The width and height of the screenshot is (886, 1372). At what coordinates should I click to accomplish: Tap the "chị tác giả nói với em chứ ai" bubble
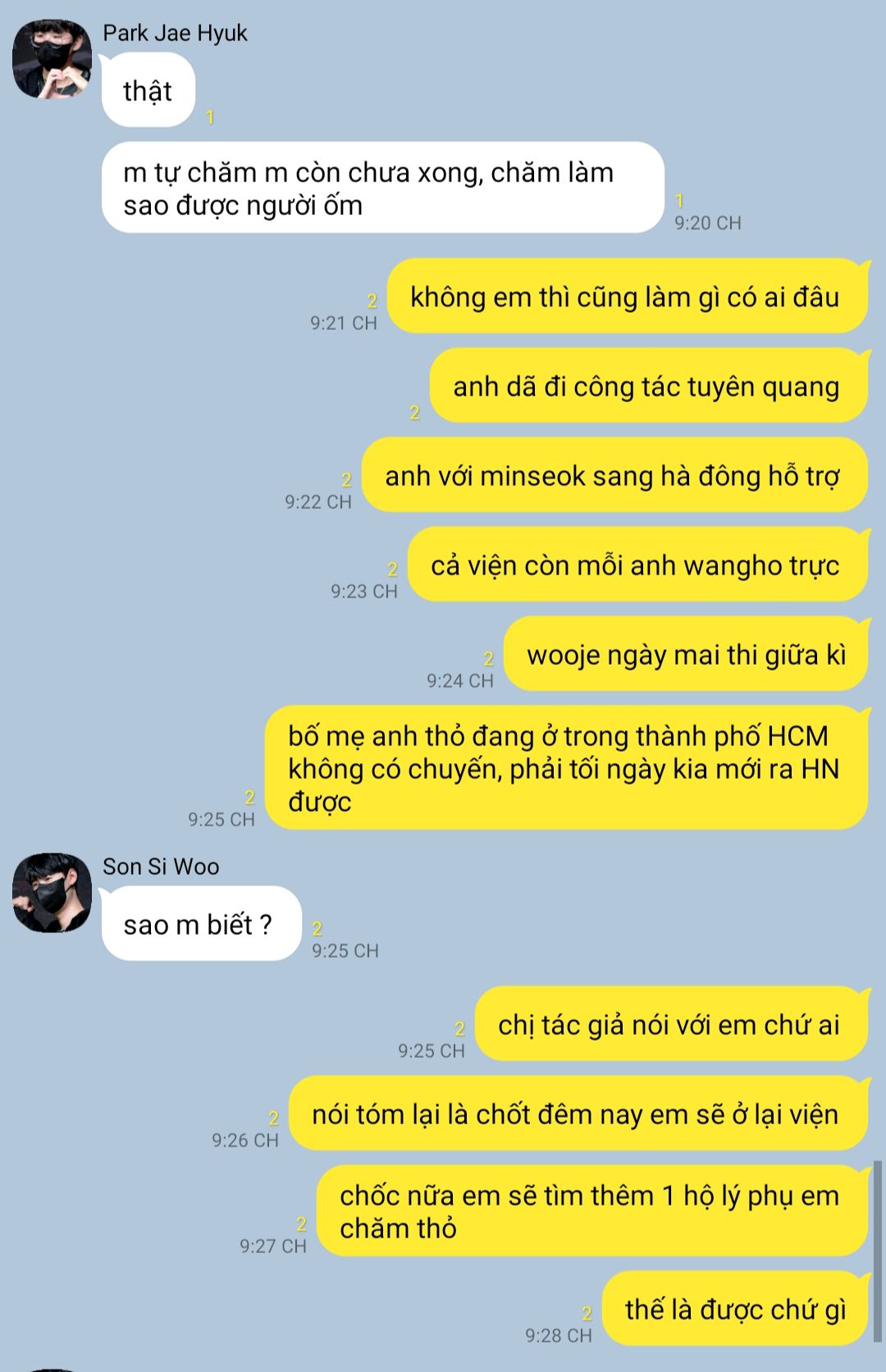[671, 1024]
